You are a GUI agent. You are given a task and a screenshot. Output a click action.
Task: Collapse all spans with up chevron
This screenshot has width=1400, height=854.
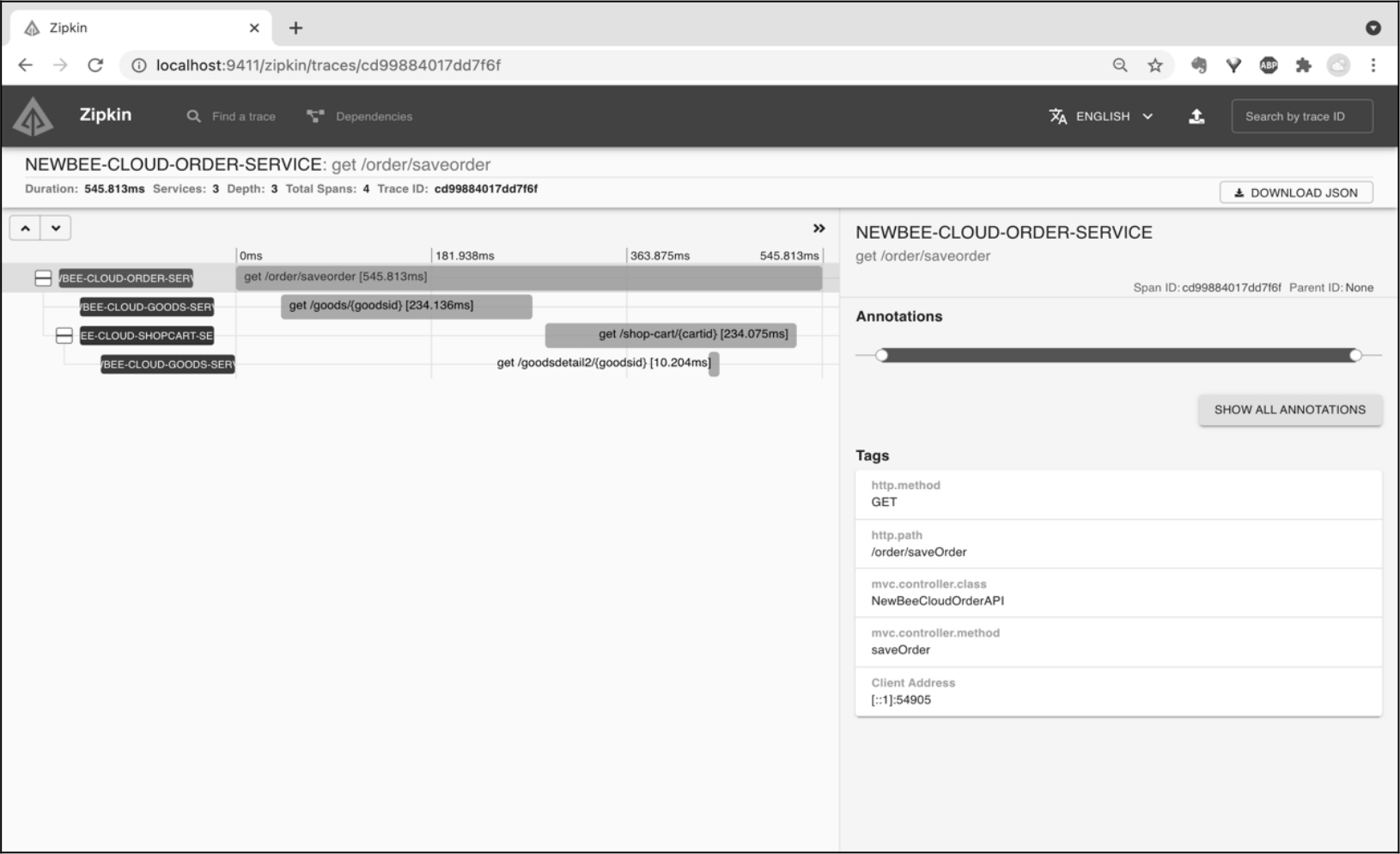[x=25, y=228]
